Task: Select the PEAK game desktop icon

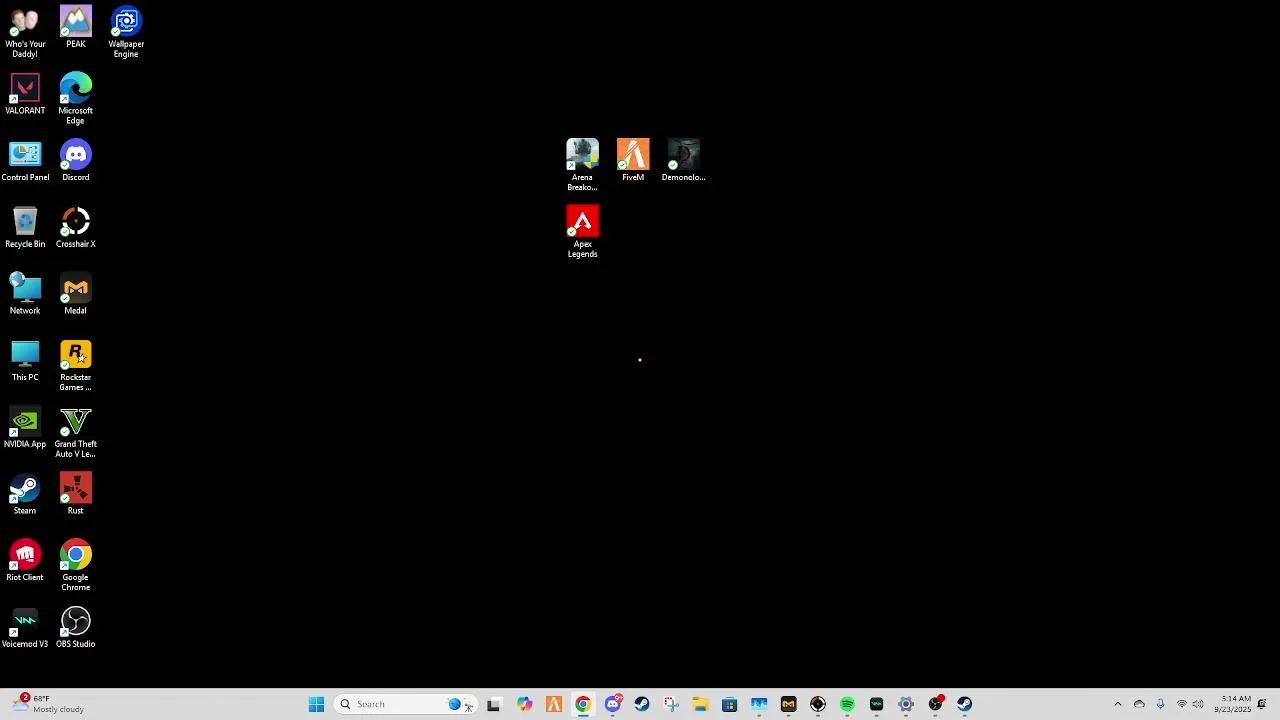Action: coord(76,27)
